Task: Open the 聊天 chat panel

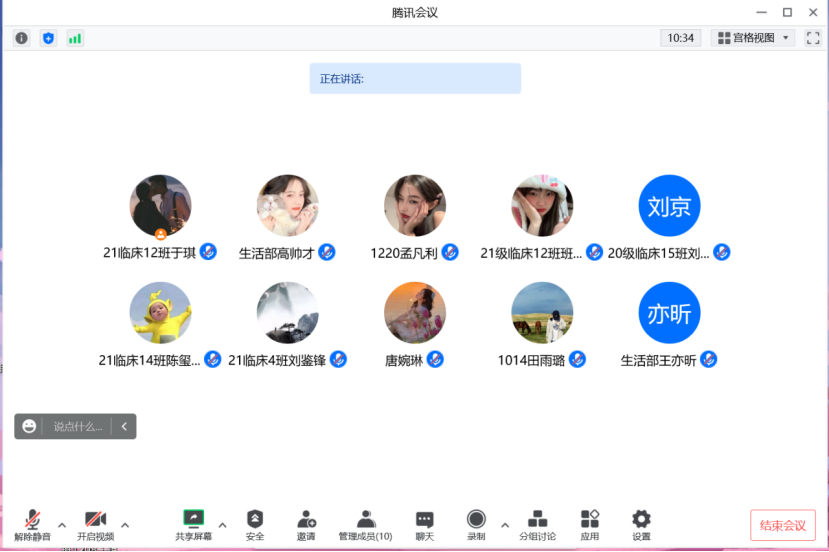Action: coord(424,524)
